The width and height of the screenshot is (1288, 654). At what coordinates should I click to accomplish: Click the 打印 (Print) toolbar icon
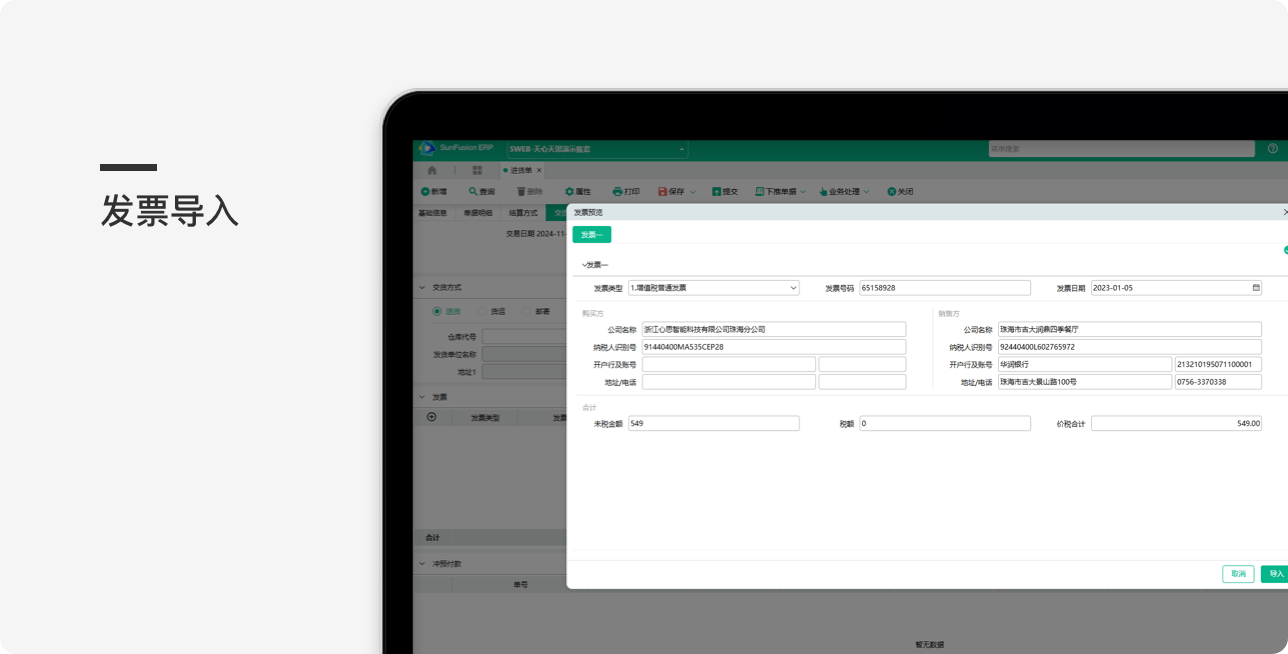pos(618,191)
